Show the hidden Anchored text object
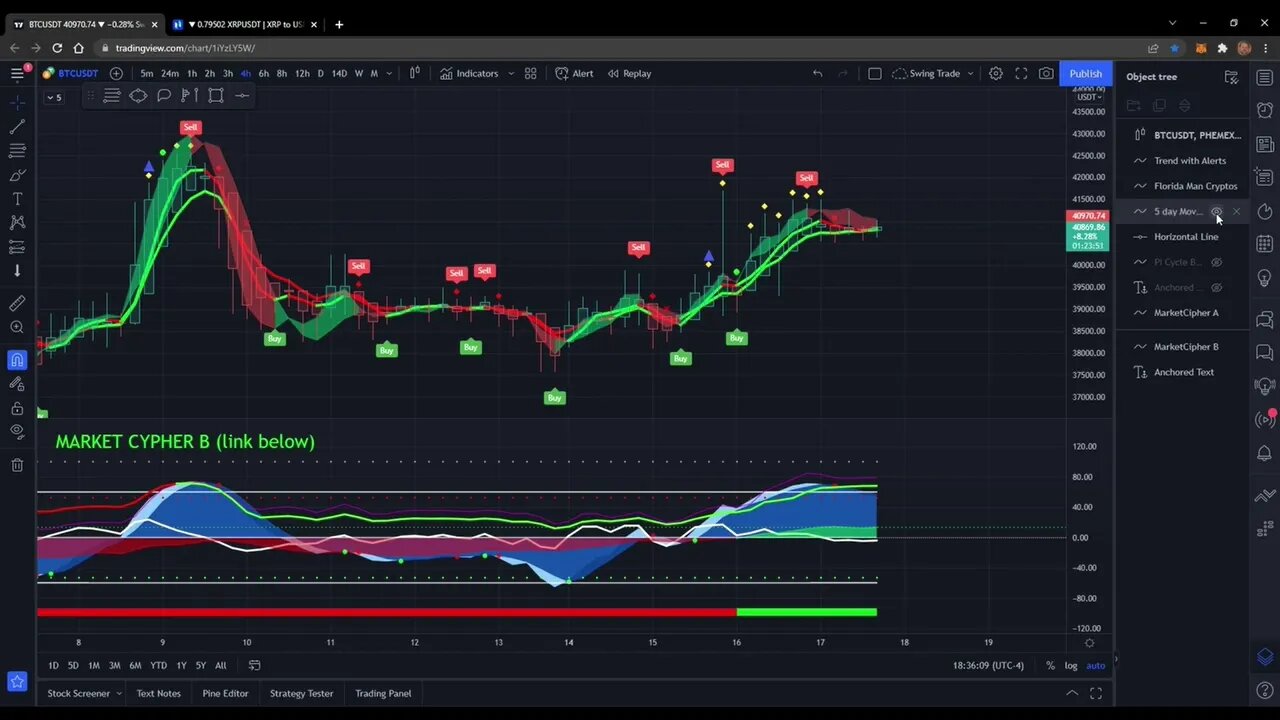 coord(1217,288)
